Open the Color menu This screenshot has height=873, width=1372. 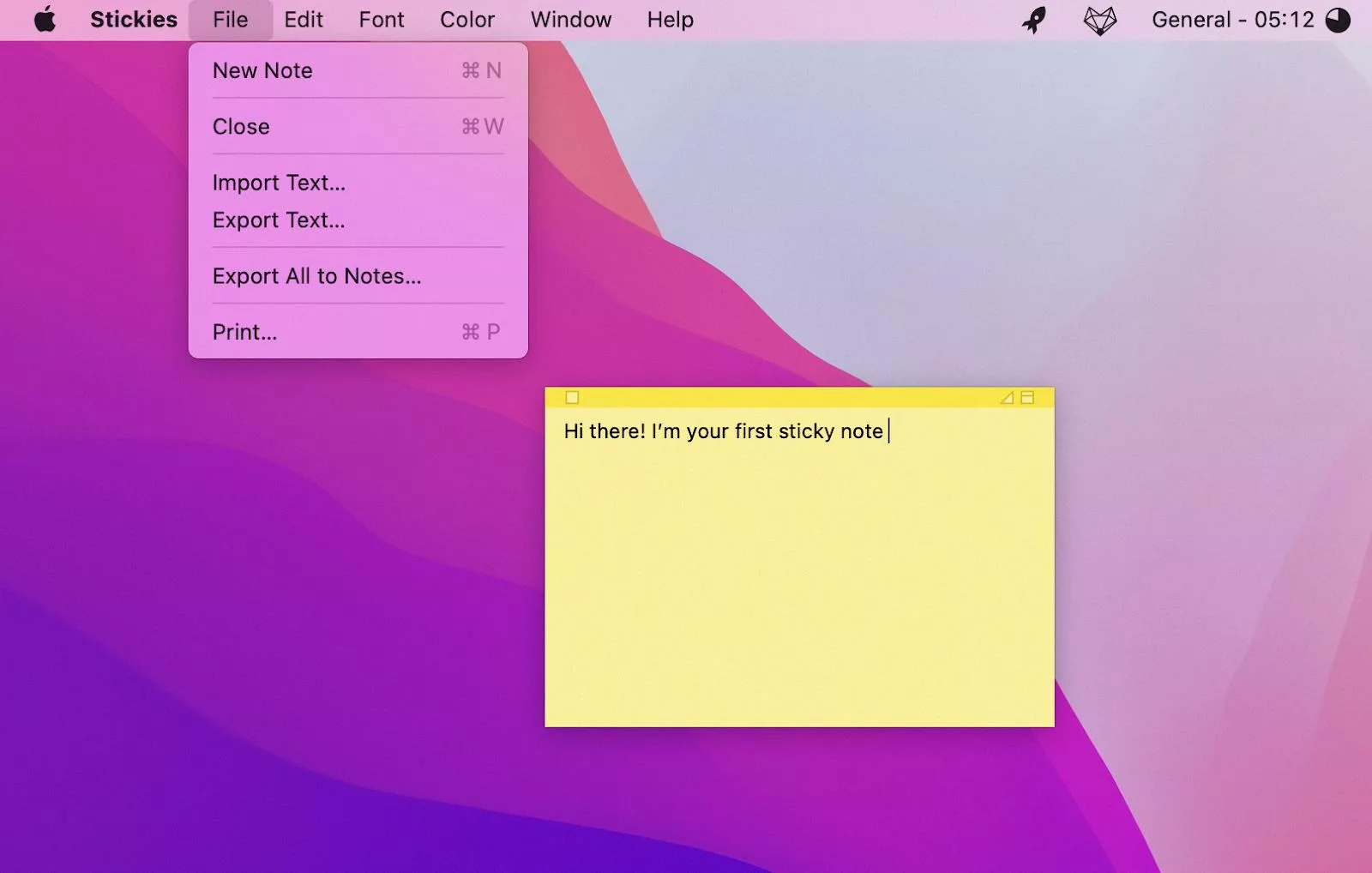pyautogui.click(x=467, y=19)
